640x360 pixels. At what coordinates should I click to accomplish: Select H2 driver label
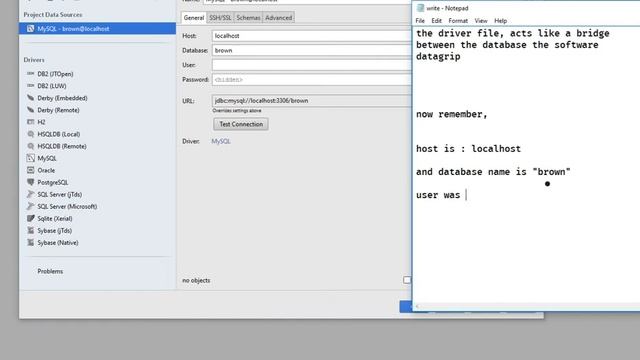41,122
